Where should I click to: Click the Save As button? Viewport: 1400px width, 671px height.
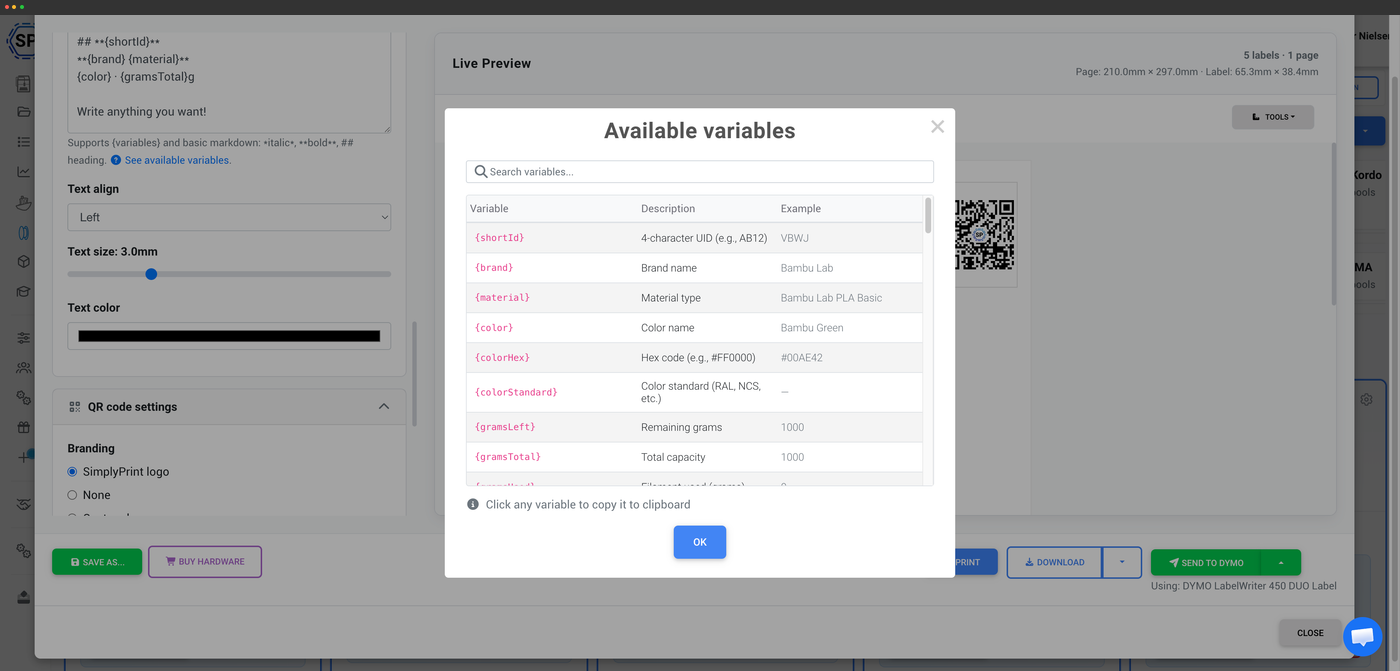tap(97, 562)
